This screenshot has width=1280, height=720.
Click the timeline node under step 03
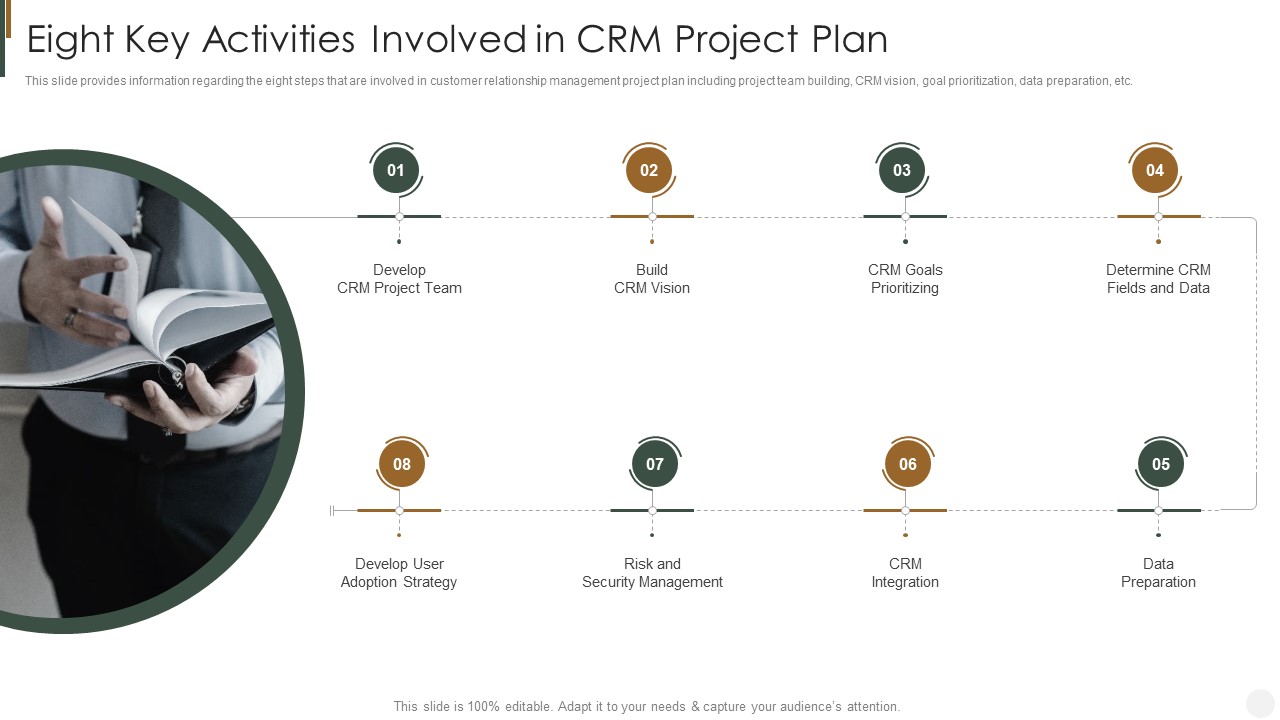pos(905,216)
